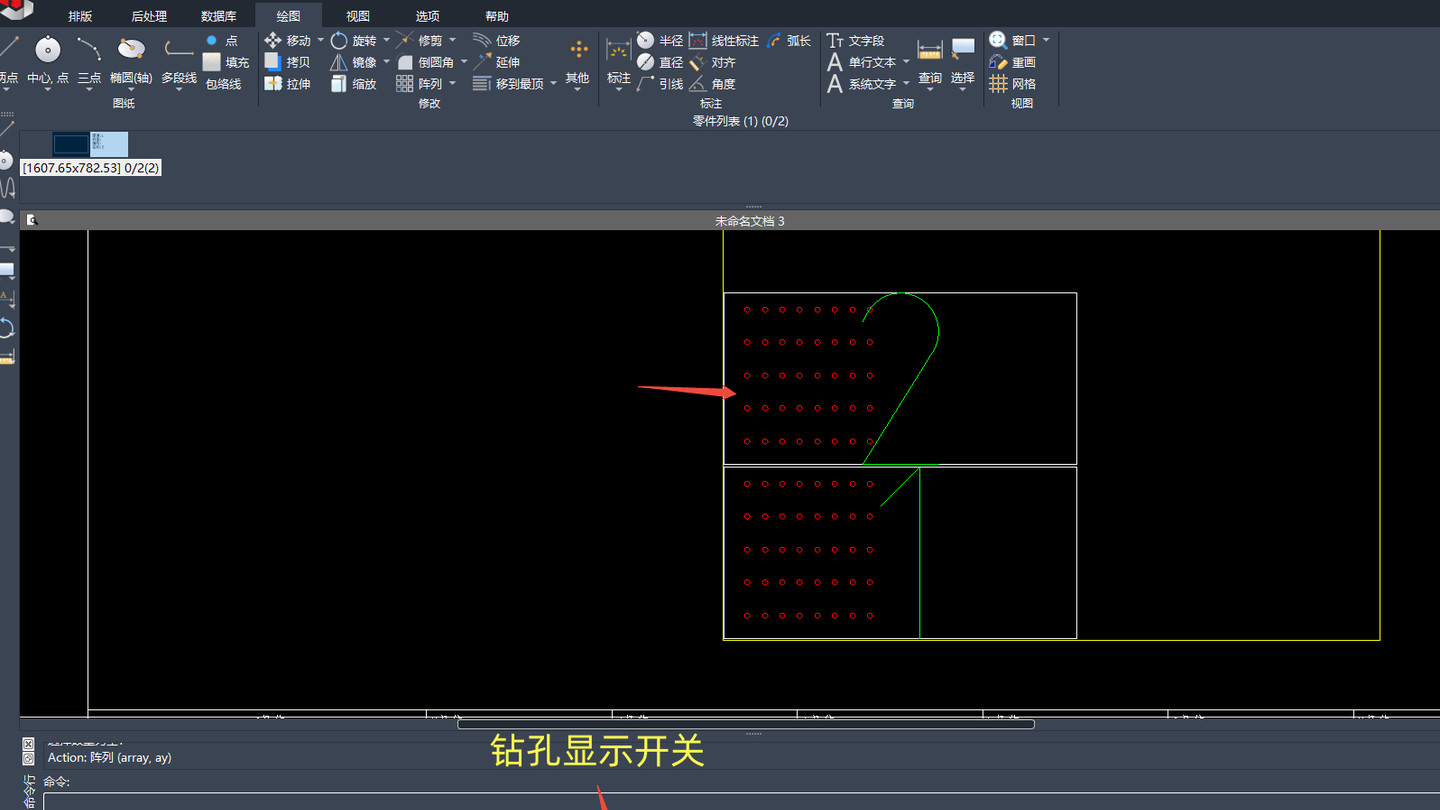Click the rotate tool in left sidebar
The width and height of the screenshot is (1440, 810).
pyautogui.click(x=7, y=328)
